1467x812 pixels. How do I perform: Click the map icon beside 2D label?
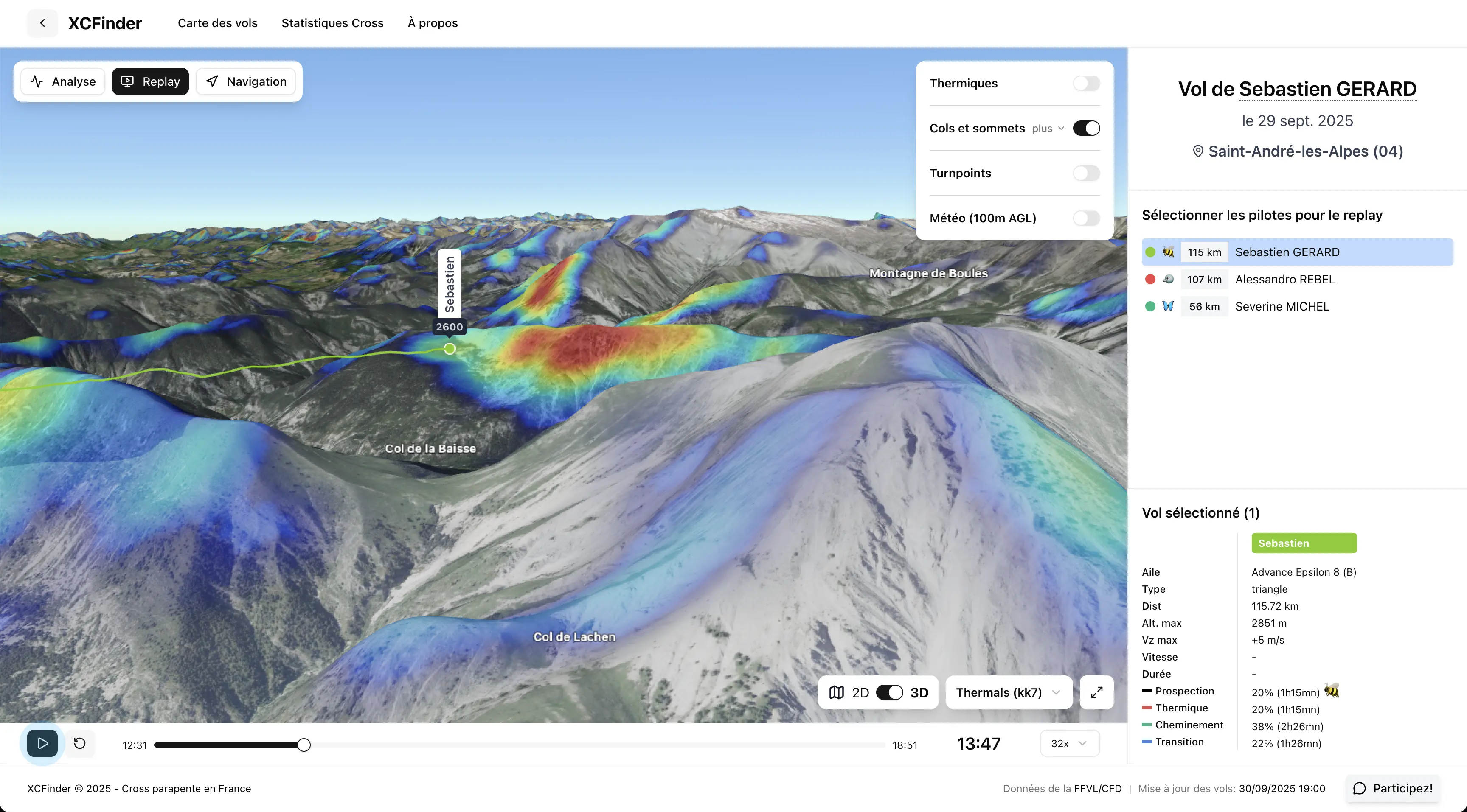pyautogui.click(x=836, y=692)
